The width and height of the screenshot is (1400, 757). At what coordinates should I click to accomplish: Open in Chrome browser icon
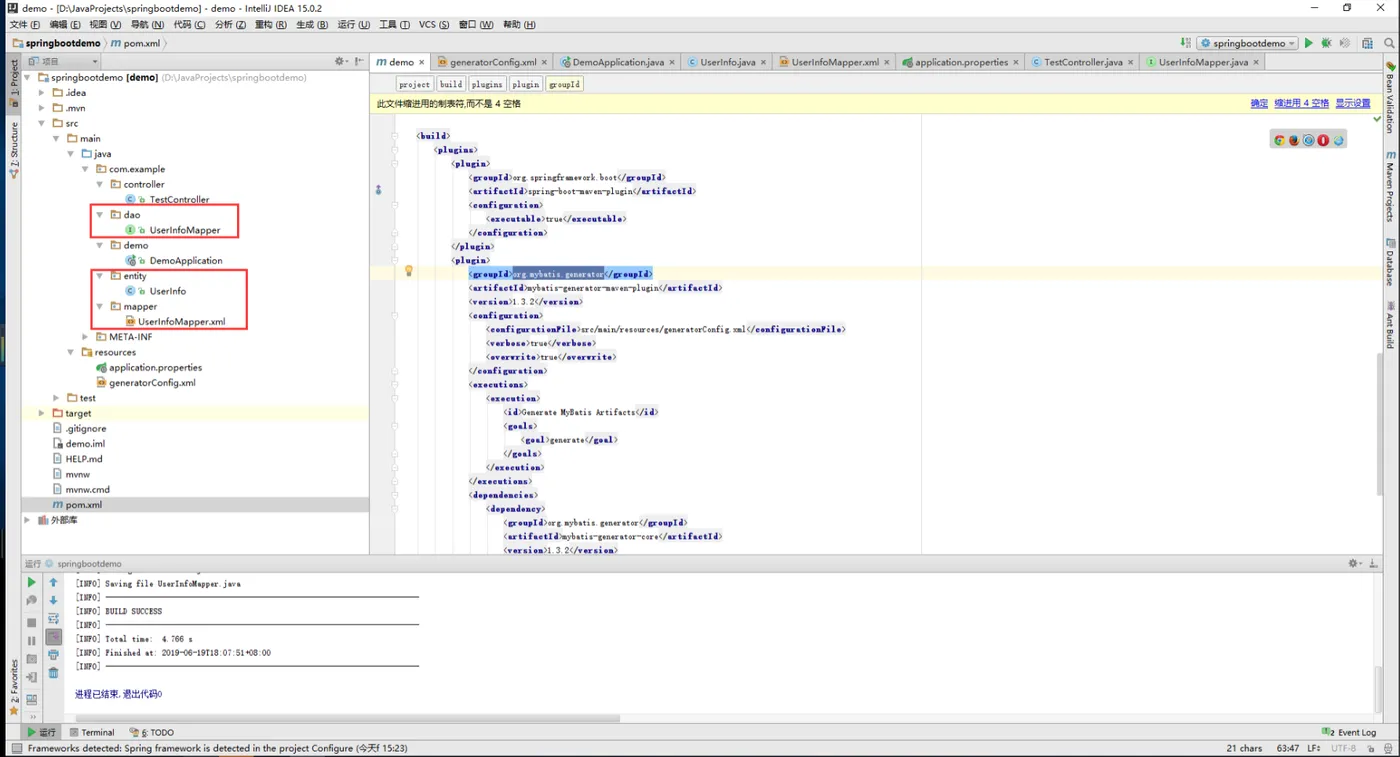(x=1278, y=140)
